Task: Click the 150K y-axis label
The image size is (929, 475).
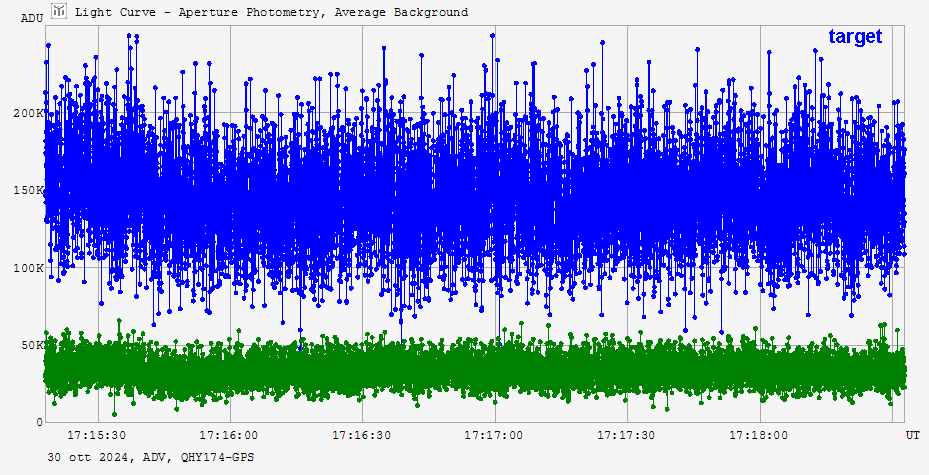Action: [28, 191]
